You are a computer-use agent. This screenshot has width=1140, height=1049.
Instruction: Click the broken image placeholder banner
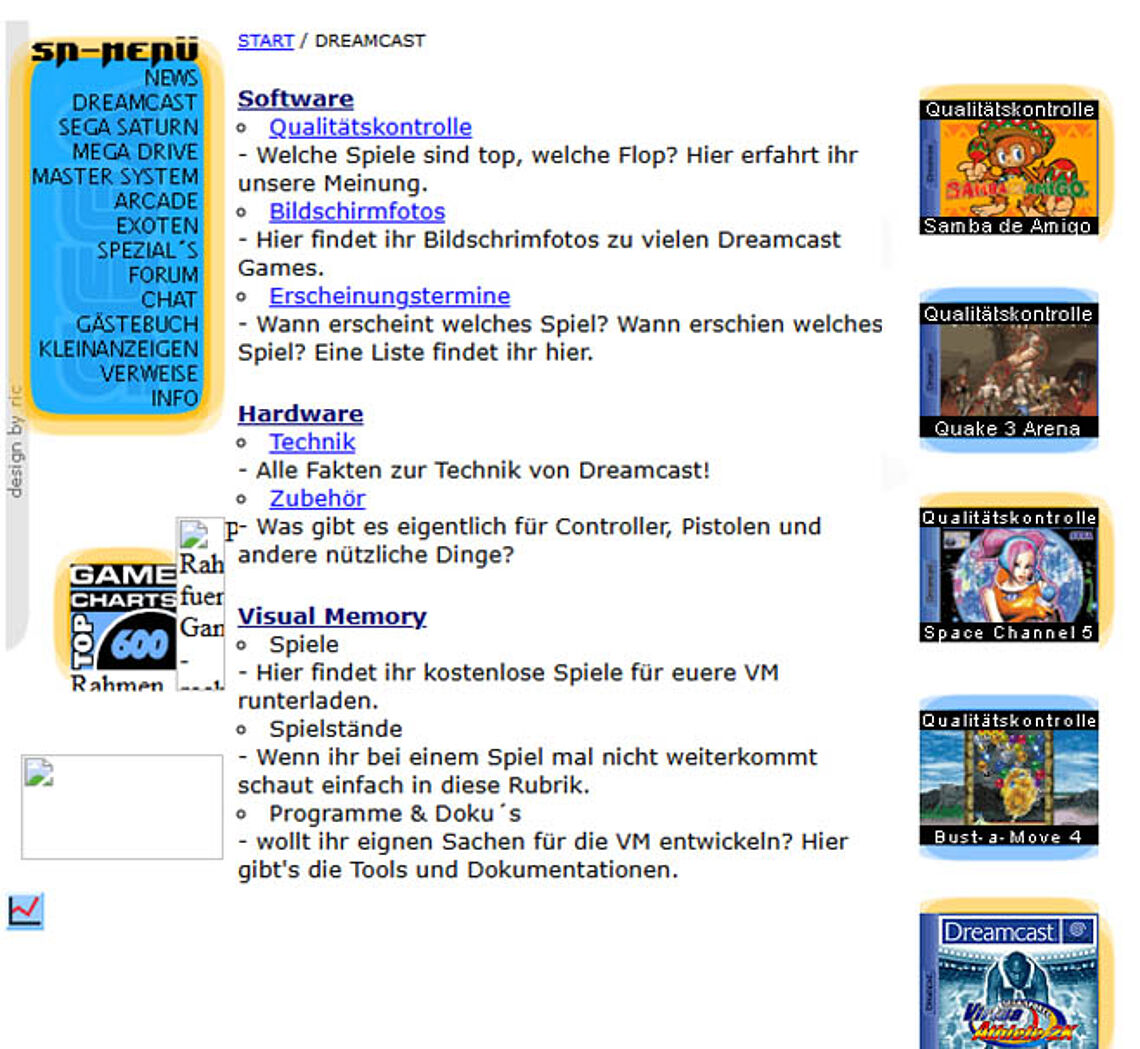(x=122, y=807)
